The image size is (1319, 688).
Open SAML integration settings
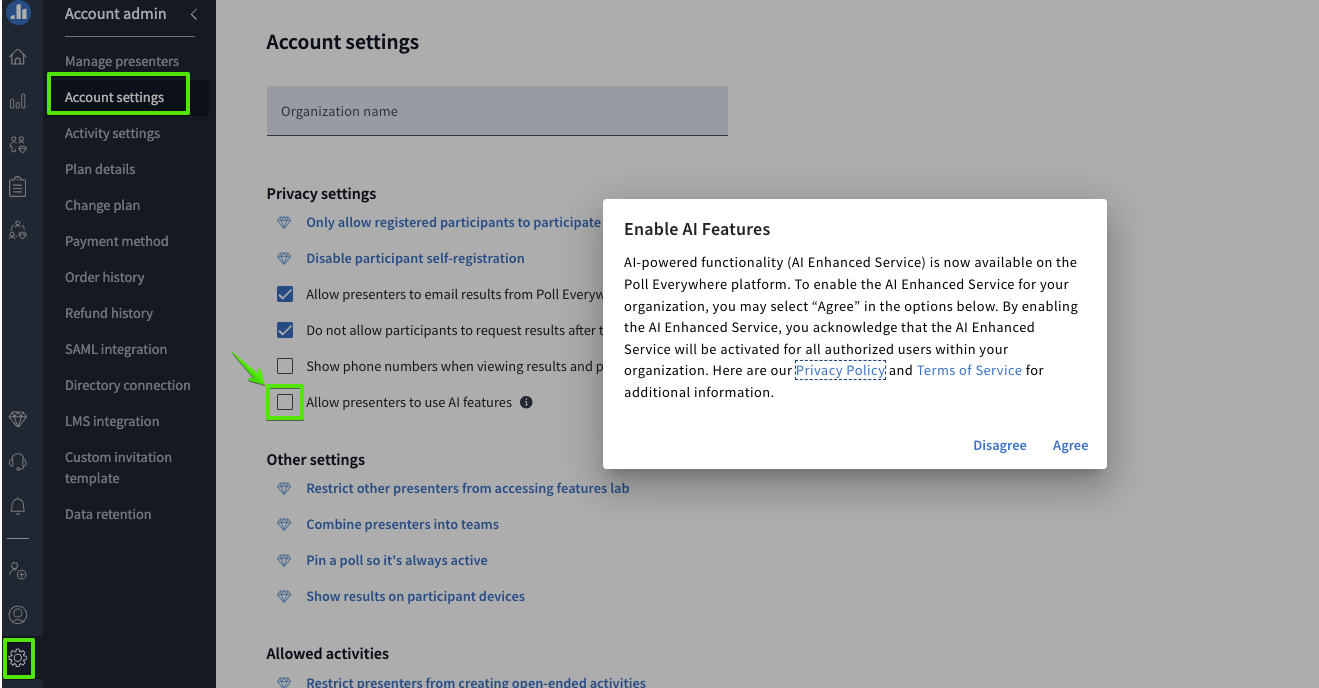click(116, 349)
